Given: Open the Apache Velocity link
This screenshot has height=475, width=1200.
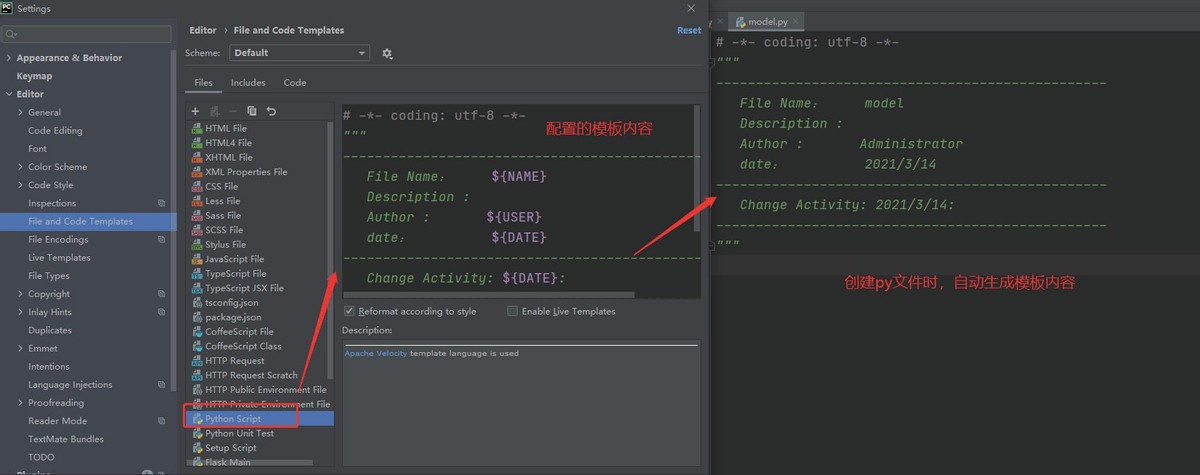Looking at the screenshot, I should (x=376, y=353).
